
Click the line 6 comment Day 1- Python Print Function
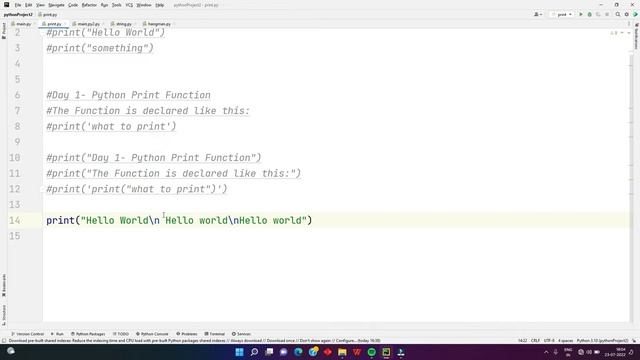pyautogui.click(x=129, y=95)
